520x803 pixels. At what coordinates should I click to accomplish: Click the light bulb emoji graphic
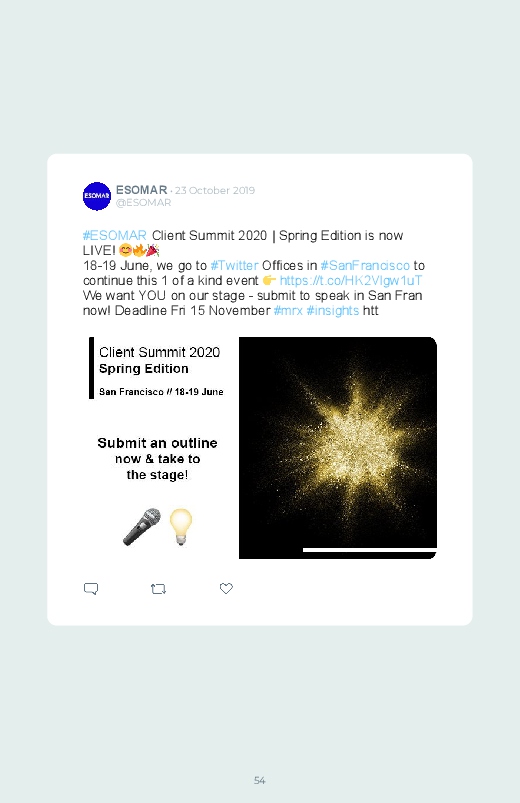(x=180, y=527)
